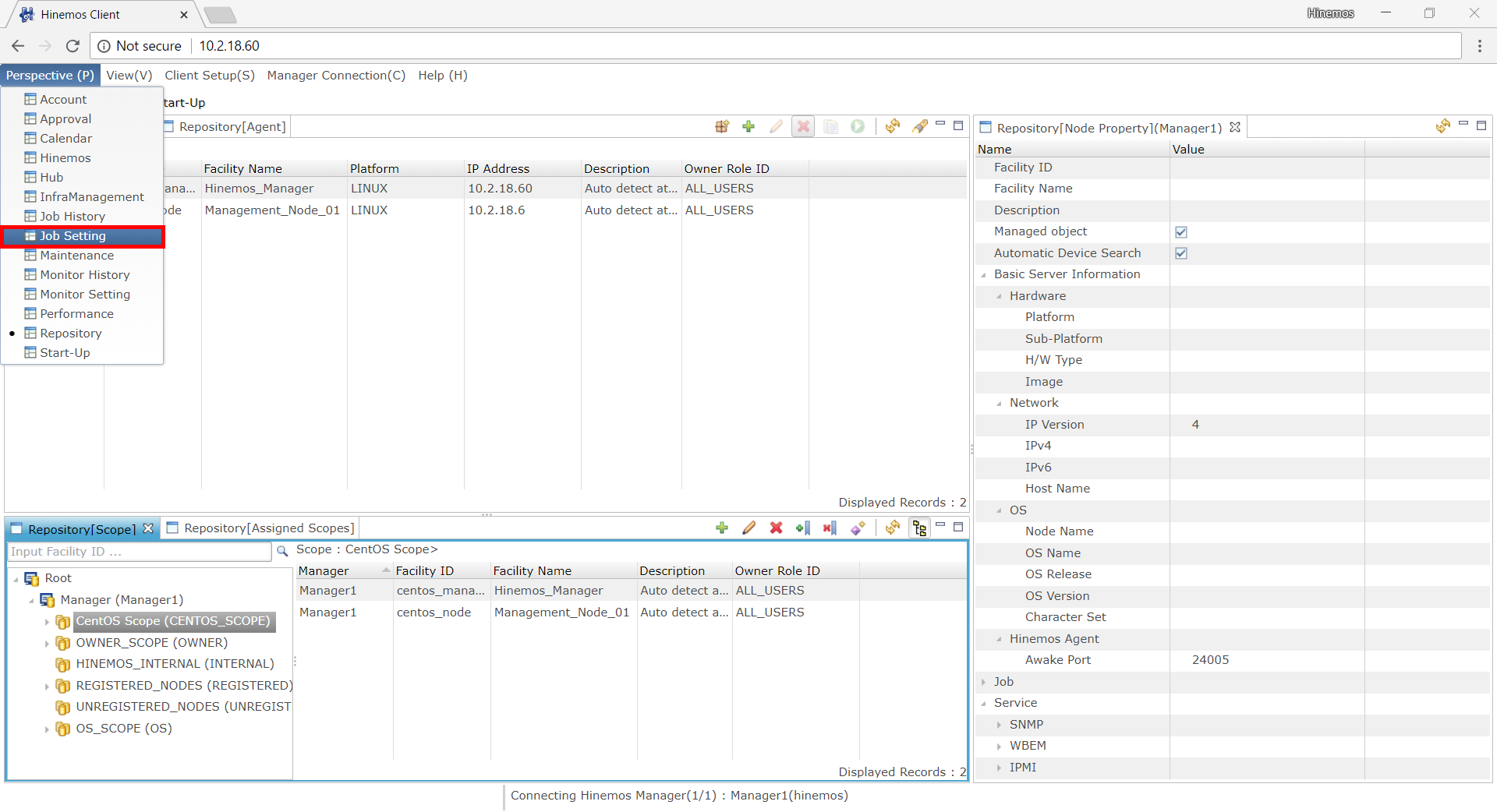
Task: Click the filter highlighter icon in Repository[Agent] toolbar
Action: [x=920, y=126]
